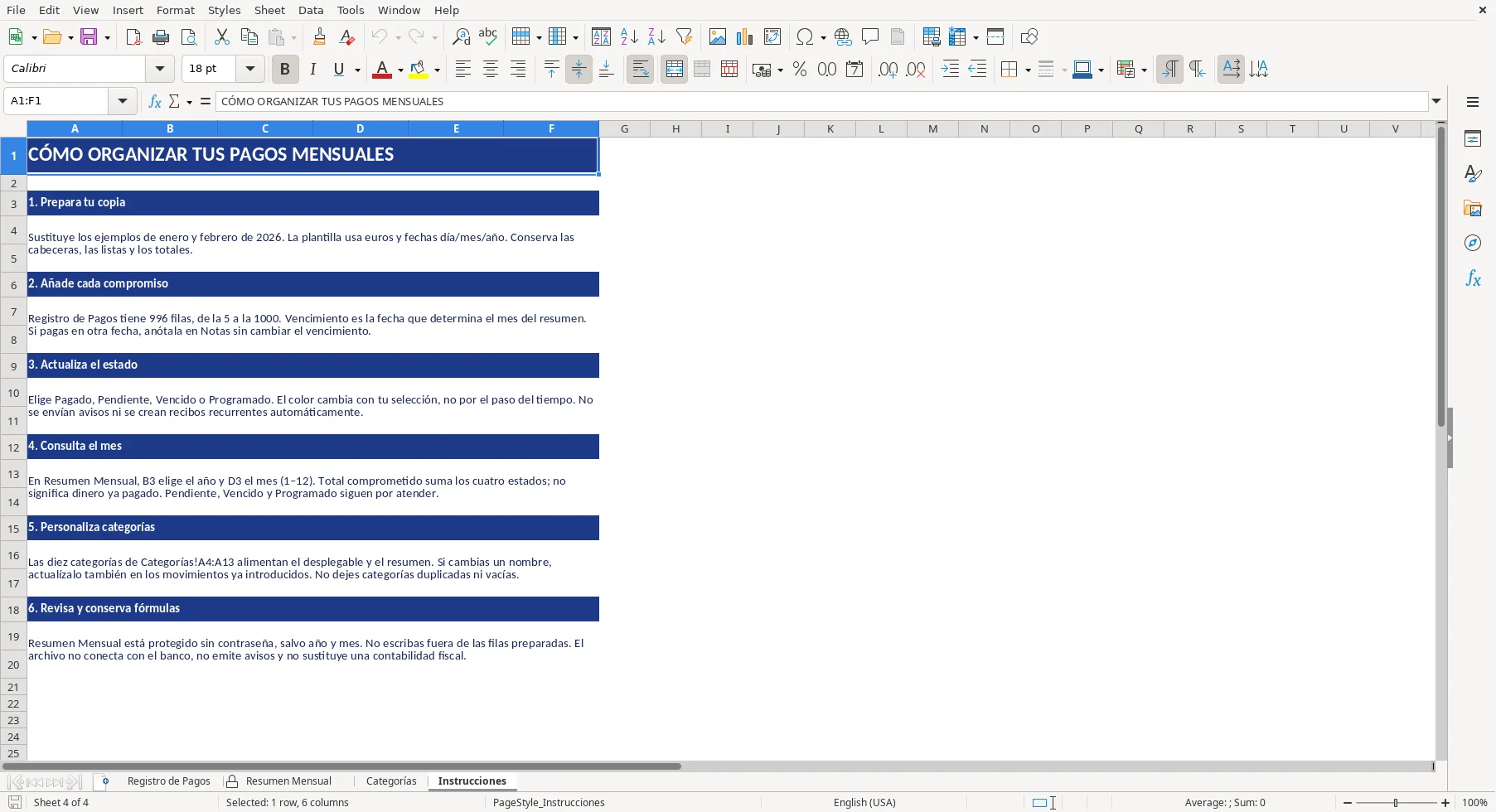The image size is (1496, 812).
Task: Open sidebar Properties panel icon
Action: 1473,138
